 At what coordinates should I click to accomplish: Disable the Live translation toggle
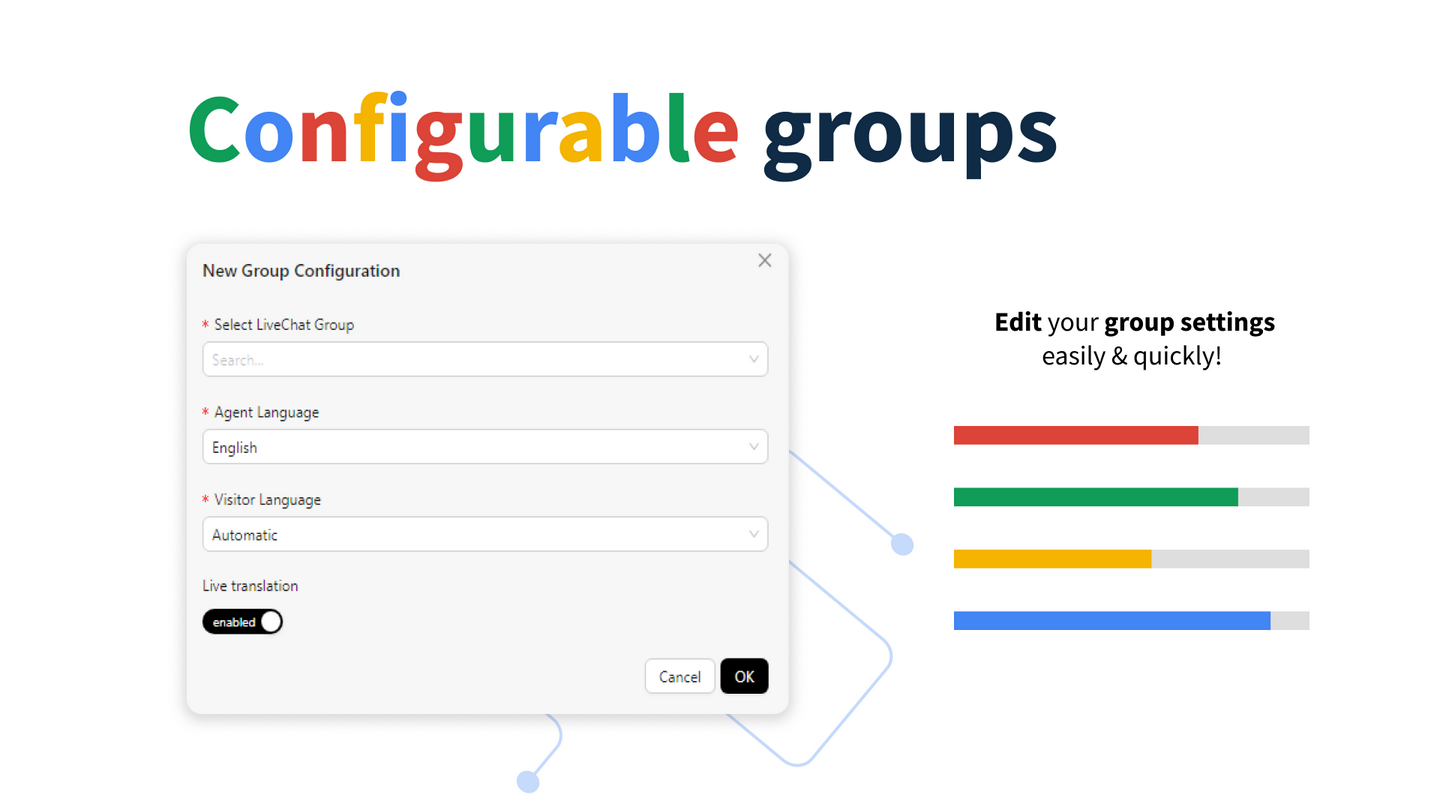tap(243, 622)
